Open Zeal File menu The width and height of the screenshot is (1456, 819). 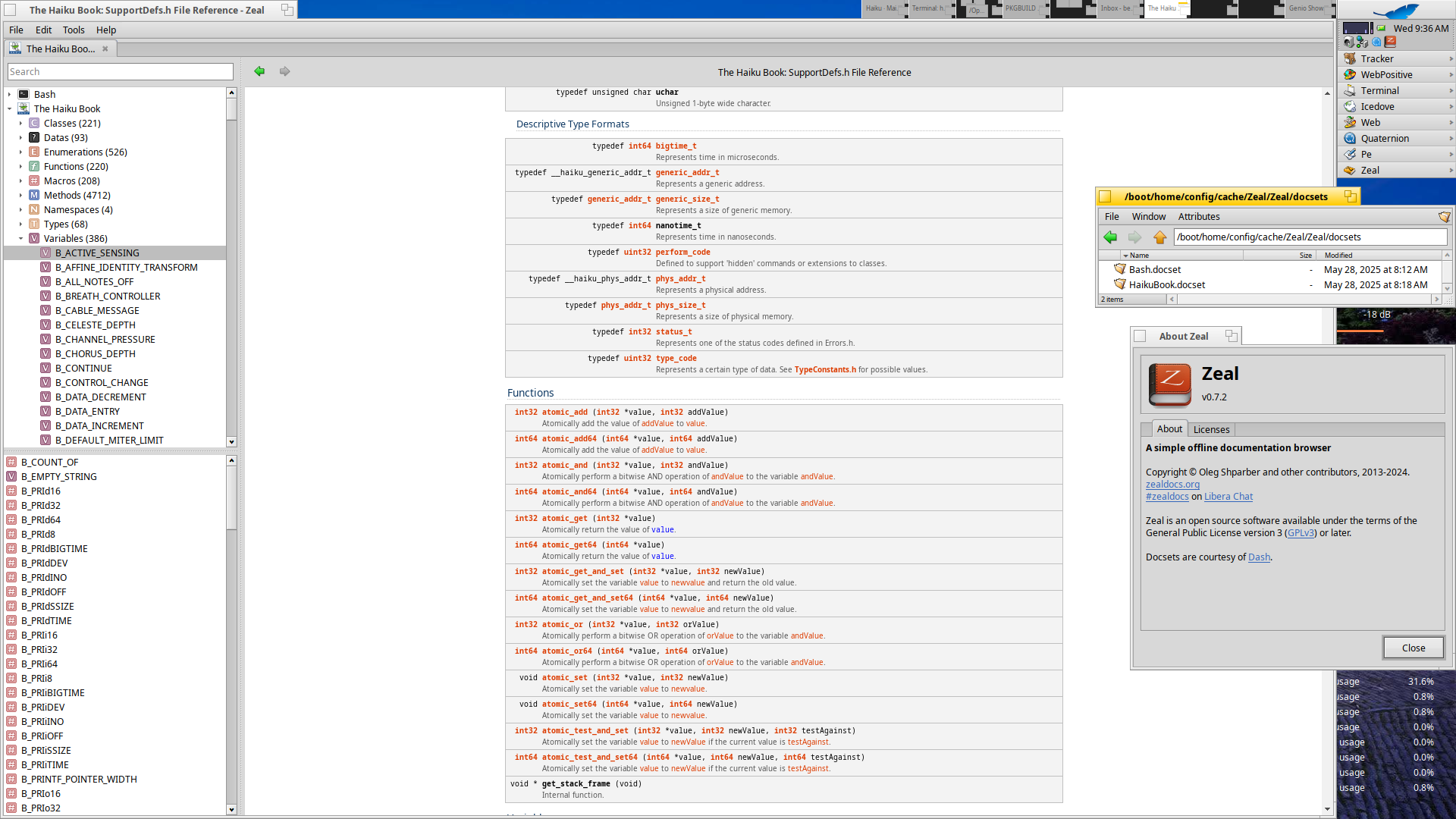pos(16,30)
